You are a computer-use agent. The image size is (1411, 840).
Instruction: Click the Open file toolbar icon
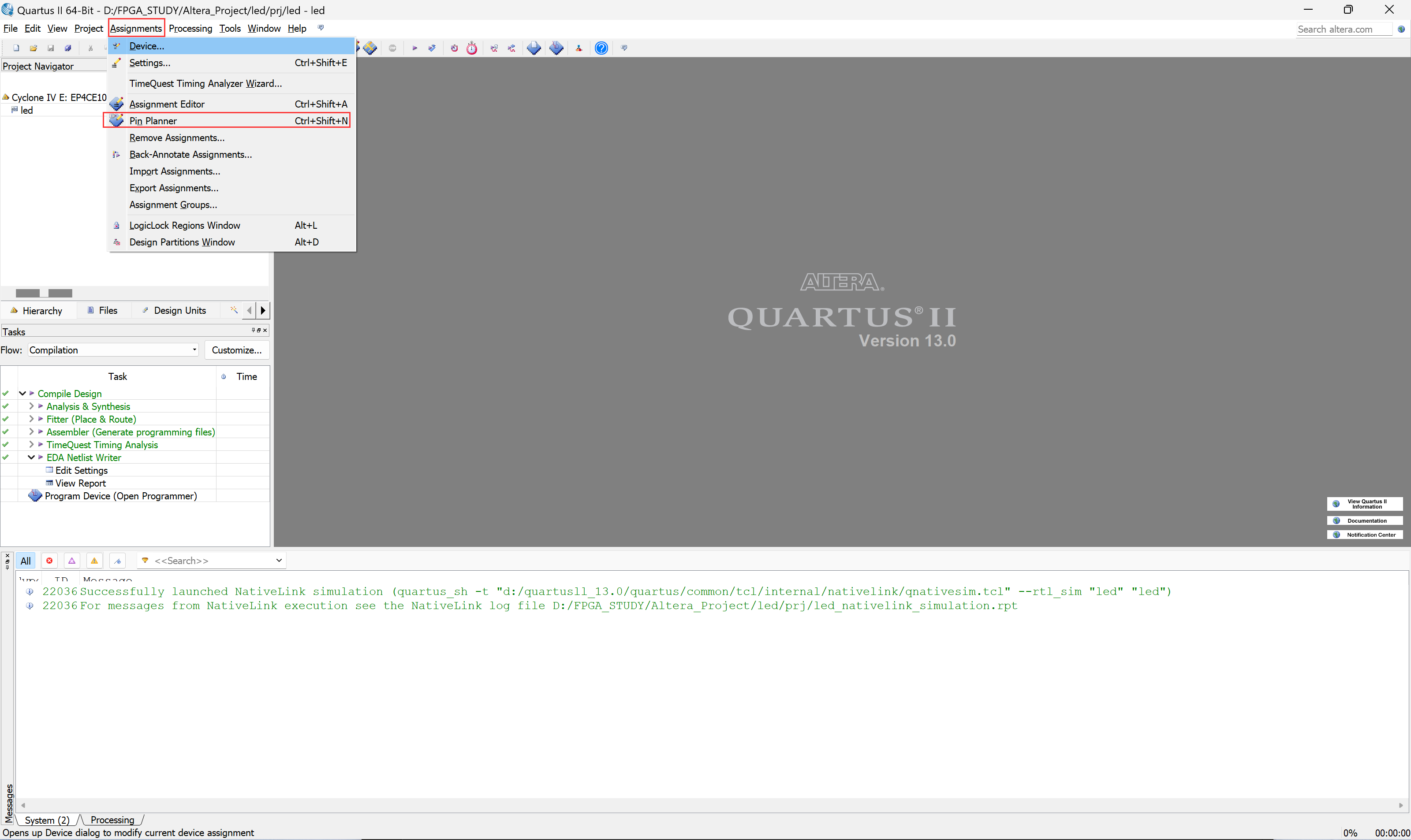(x=34, y=48)
